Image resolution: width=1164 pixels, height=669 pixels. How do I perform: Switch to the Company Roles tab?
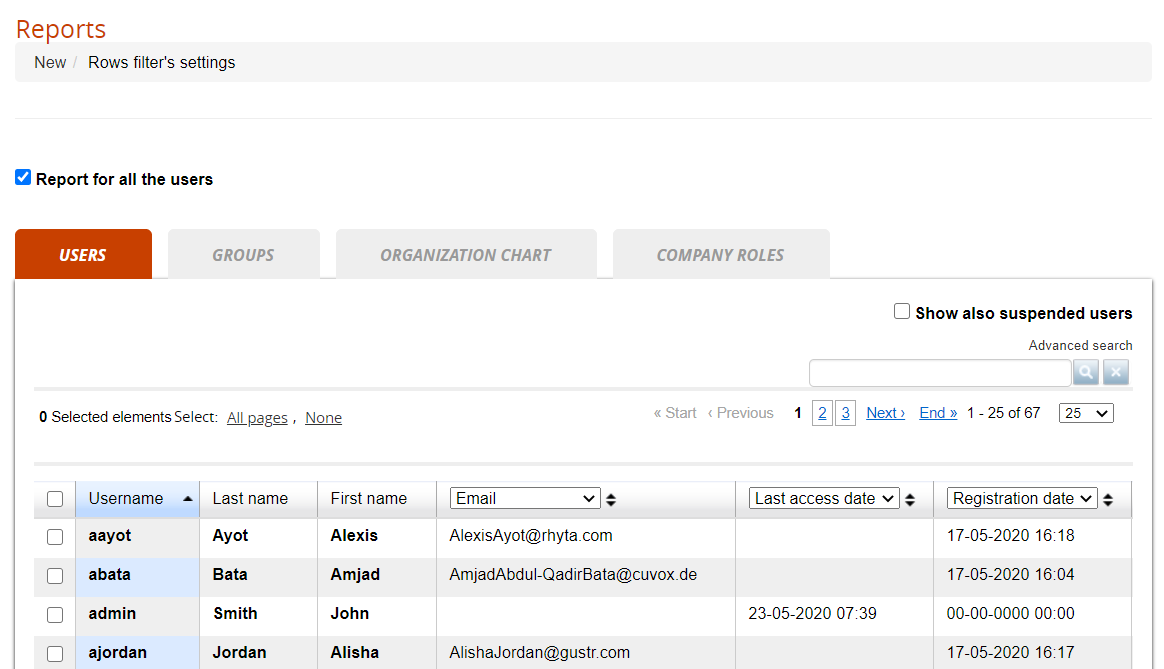(720, 255)
